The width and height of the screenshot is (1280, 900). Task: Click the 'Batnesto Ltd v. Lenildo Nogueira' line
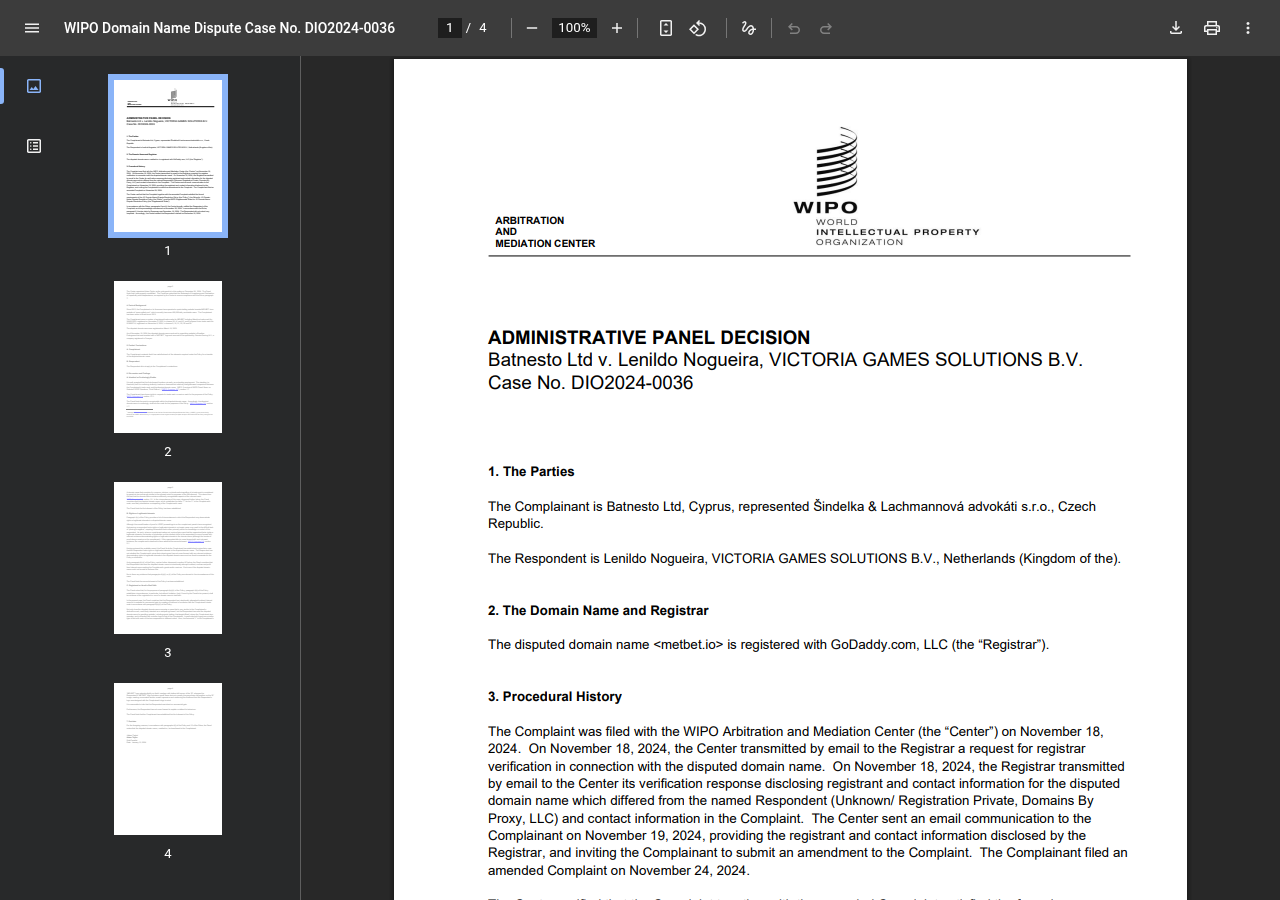785,360
